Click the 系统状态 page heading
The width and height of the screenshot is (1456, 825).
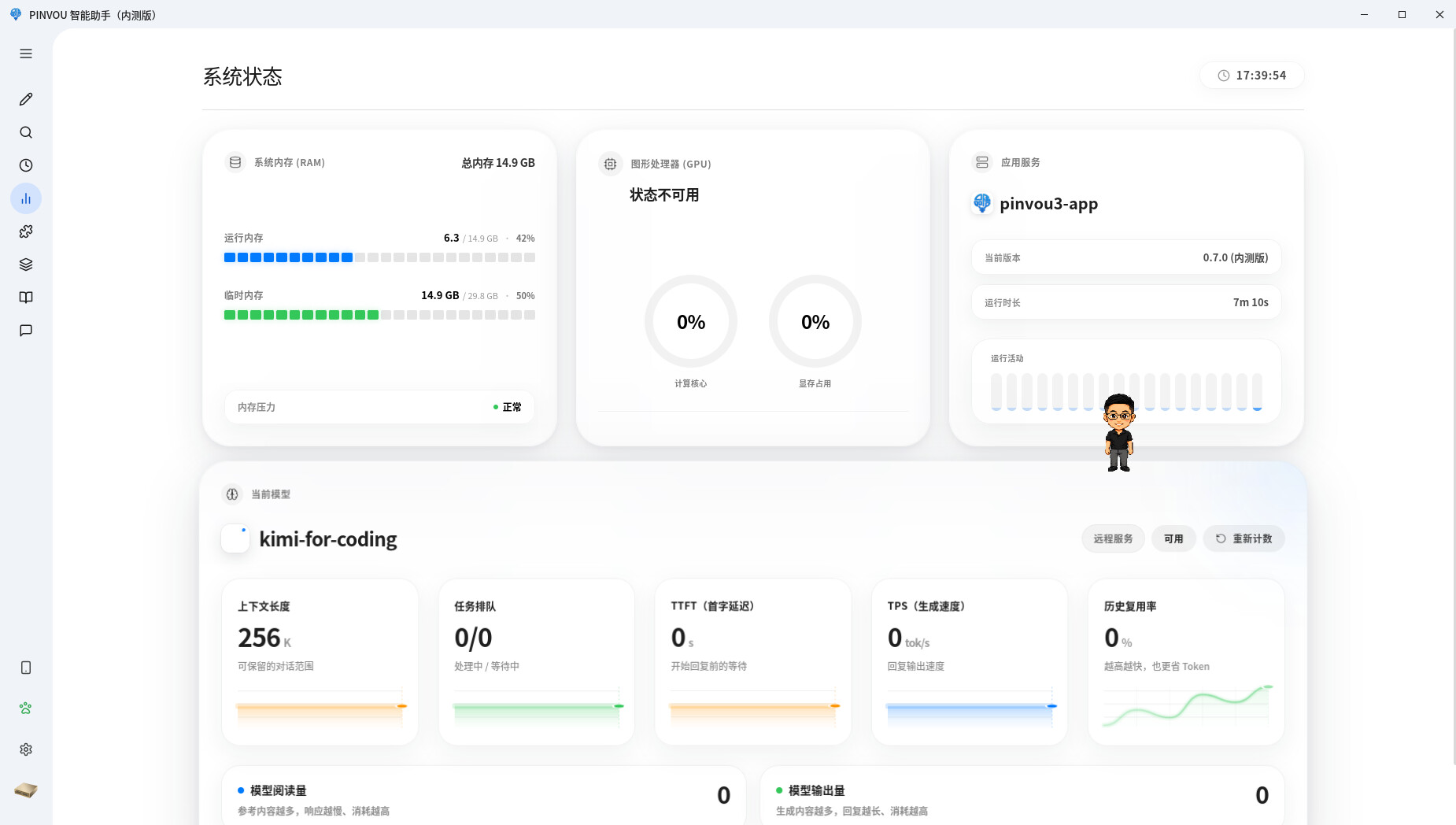[242, 76]
